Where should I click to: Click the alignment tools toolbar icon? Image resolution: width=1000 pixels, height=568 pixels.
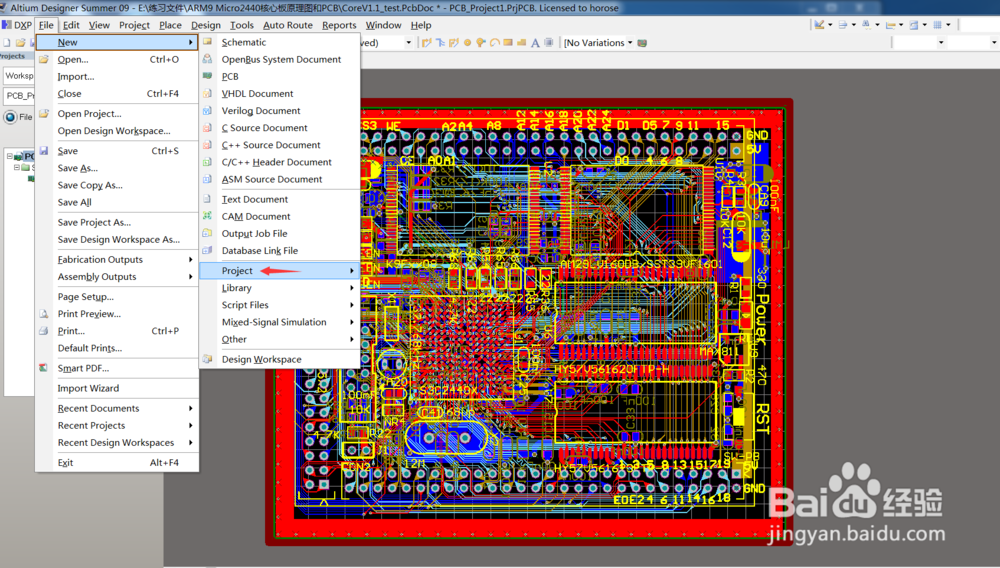tap(842, 24)
